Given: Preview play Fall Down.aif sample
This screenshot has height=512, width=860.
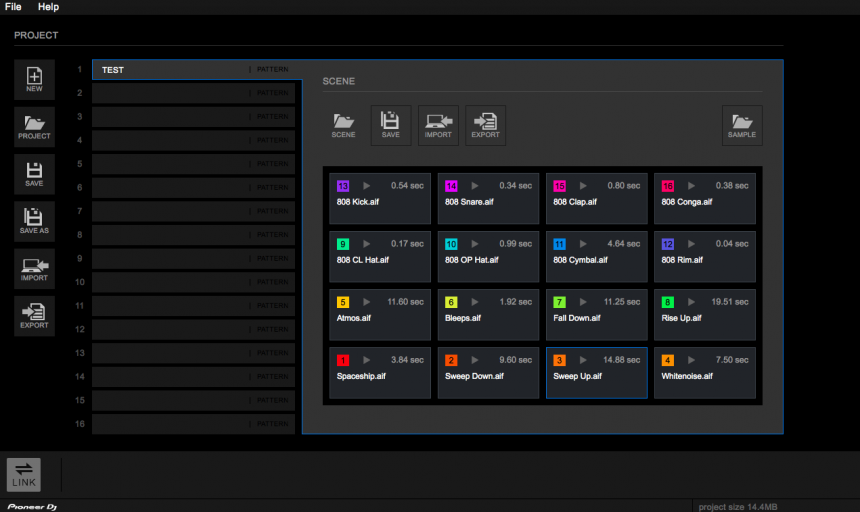Looking at the screenshot, I should pyautogui.click(x=583, y=302).
